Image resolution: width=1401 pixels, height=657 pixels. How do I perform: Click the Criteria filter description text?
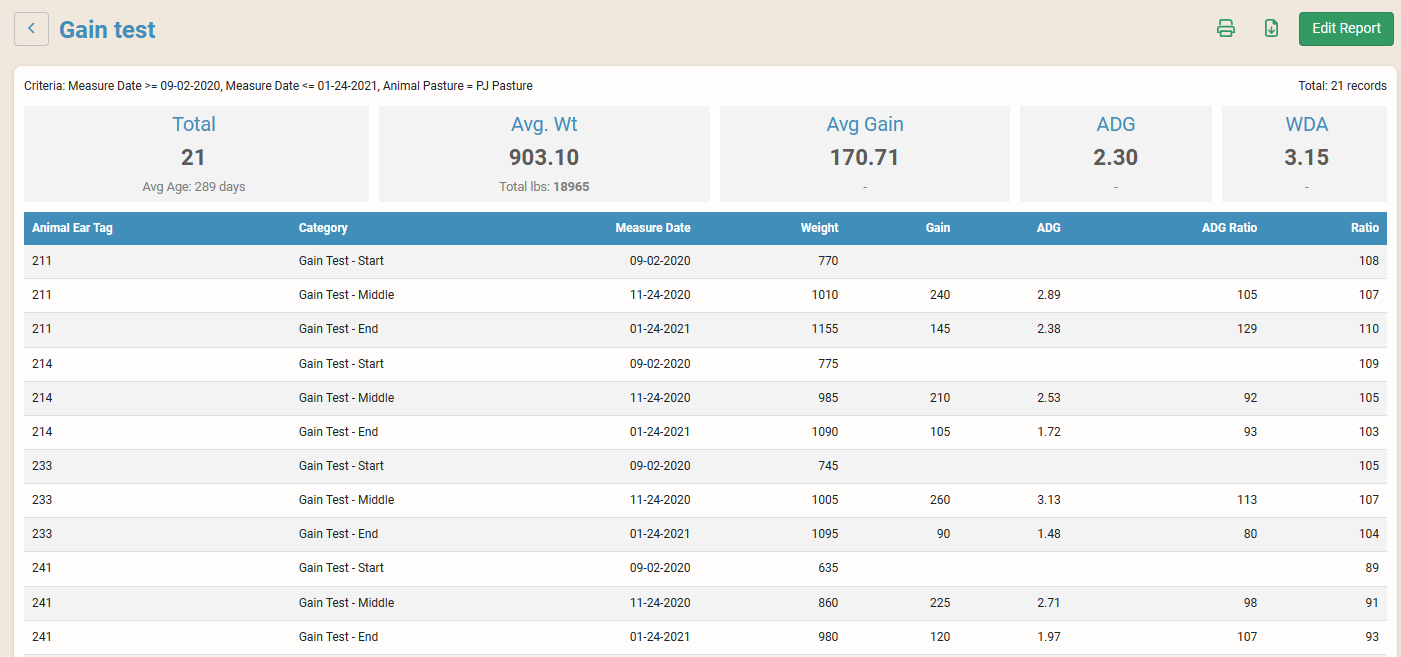coord(278,86)
